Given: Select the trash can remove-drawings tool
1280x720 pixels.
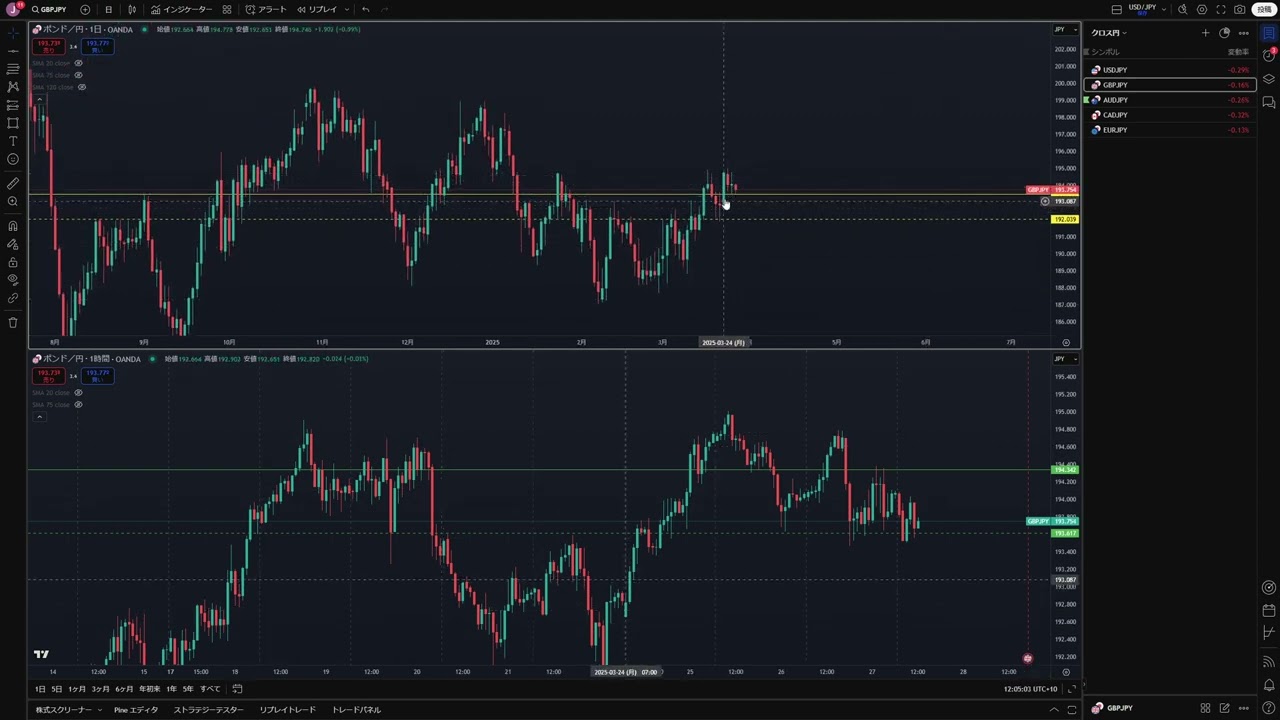Looking at the screenshot, I should click(13, 322).
